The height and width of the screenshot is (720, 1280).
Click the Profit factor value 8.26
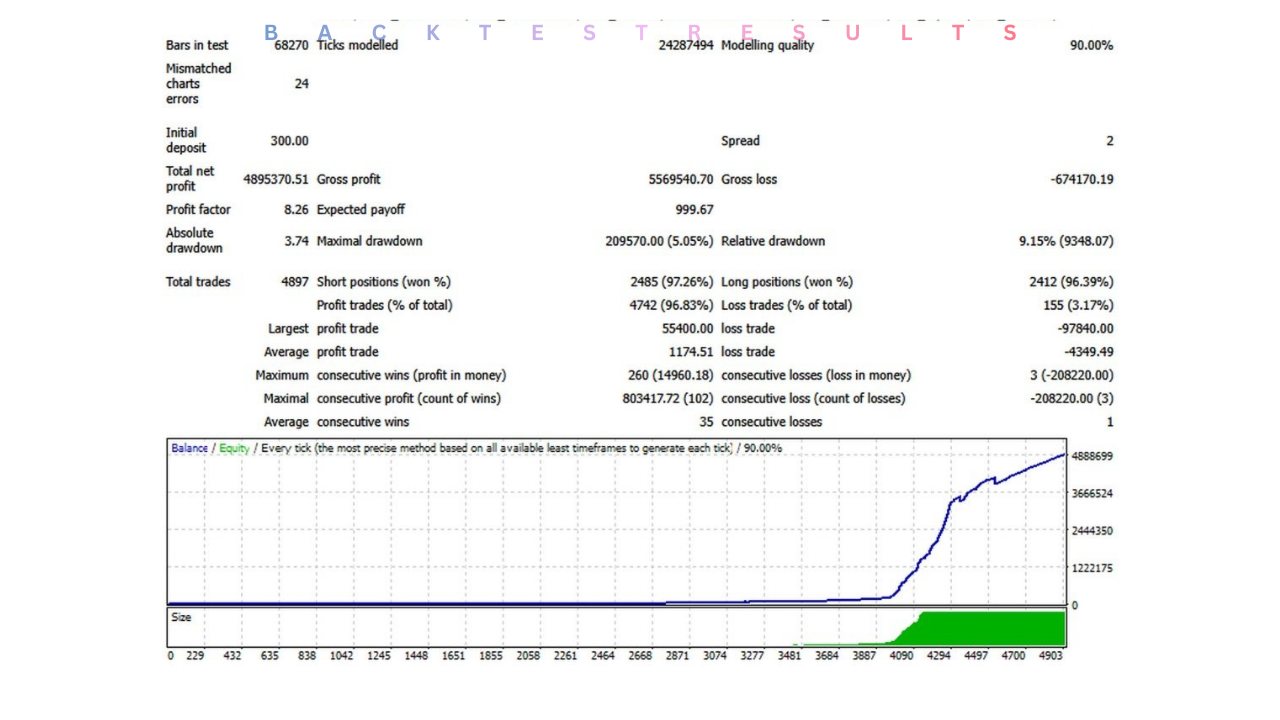point(296,210)
